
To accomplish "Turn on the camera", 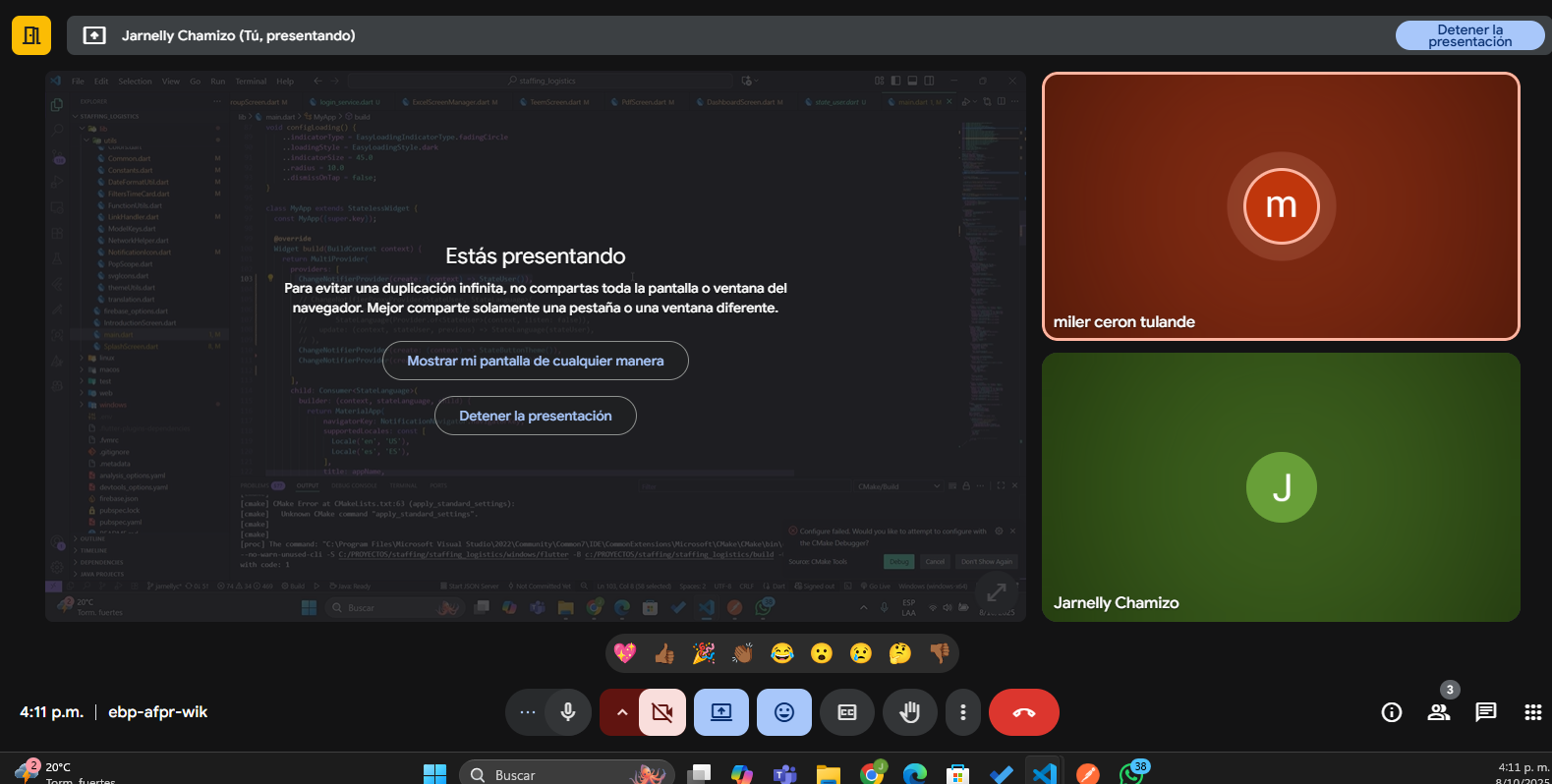I will 662,712.
